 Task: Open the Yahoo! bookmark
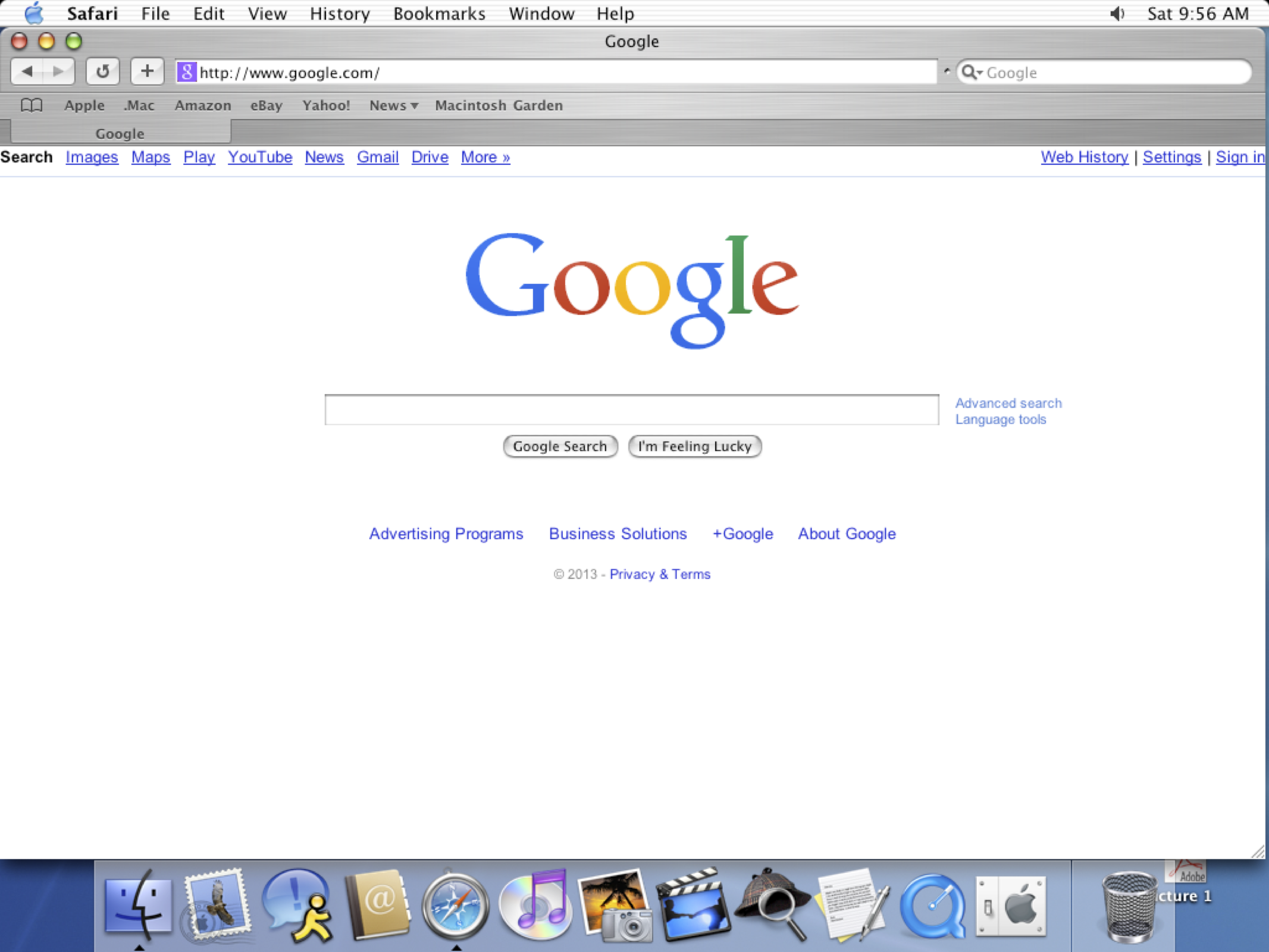(x=326, y=105)
